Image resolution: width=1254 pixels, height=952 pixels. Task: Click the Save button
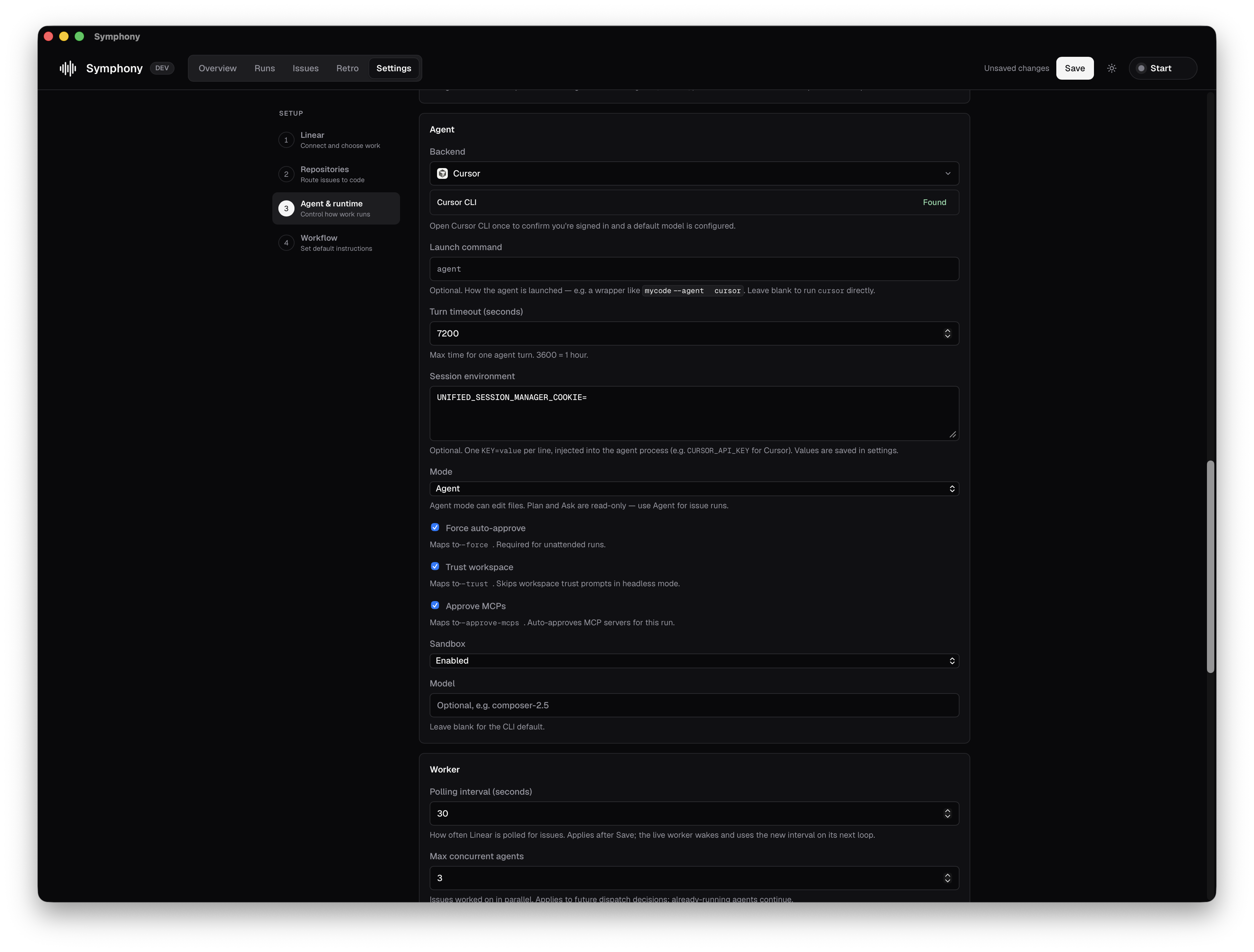pyautogui.click(x=1075, y=68)
